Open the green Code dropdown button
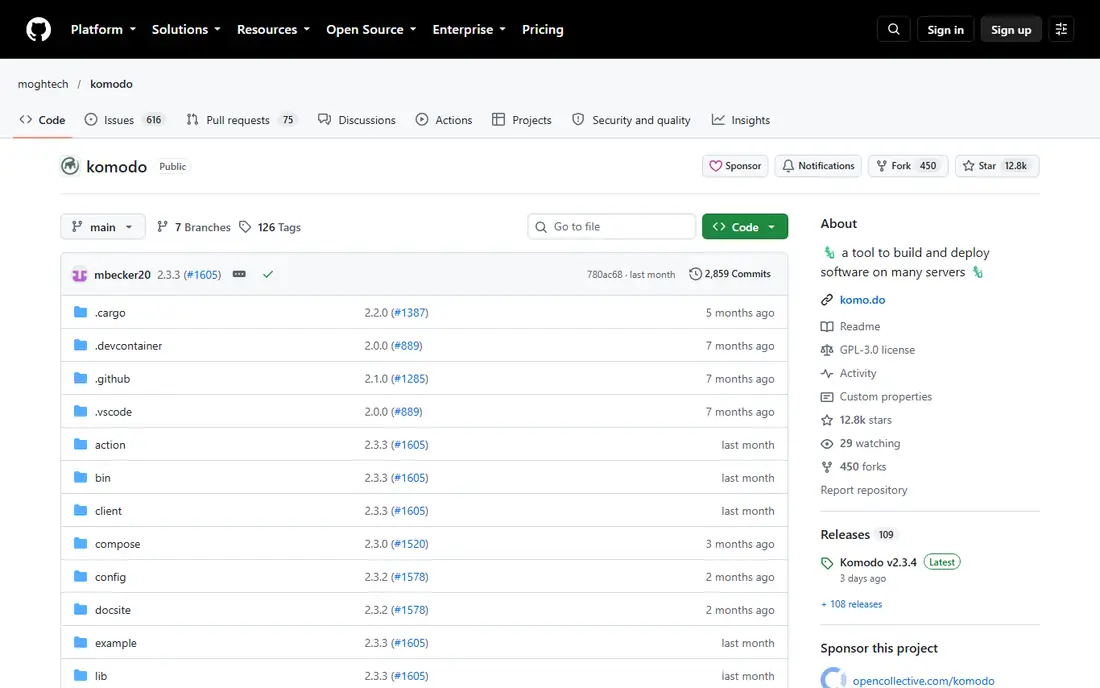The image size is (1100, 688). 745,227
